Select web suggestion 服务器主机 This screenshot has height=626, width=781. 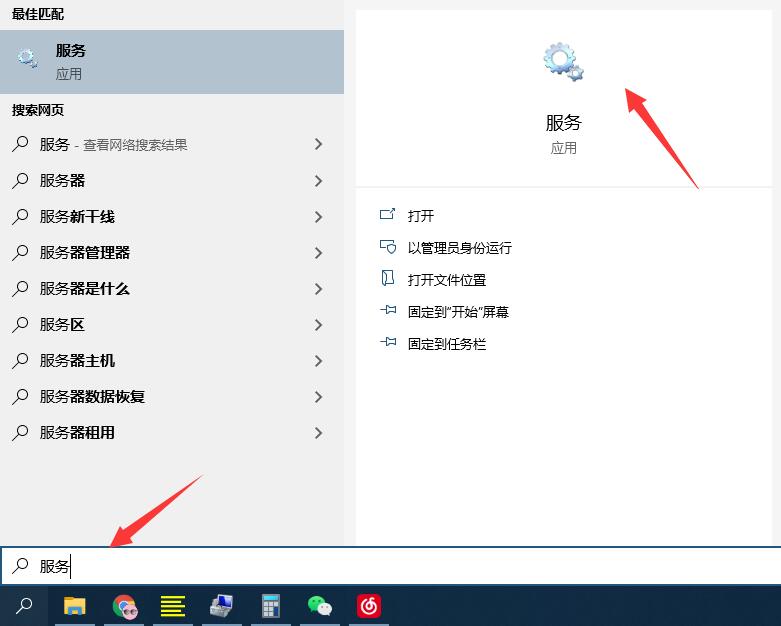click(172, 361)
